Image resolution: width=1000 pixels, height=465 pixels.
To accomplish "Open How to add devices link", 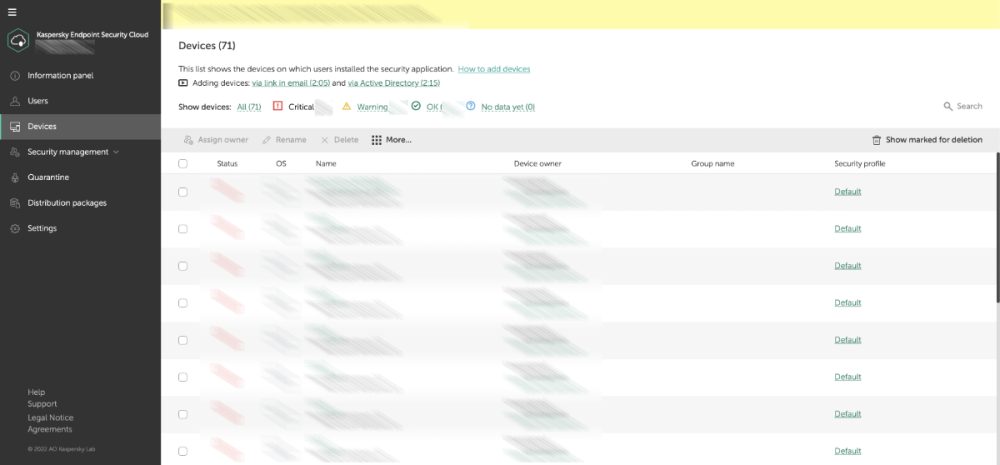I will (x=494, y=69).
